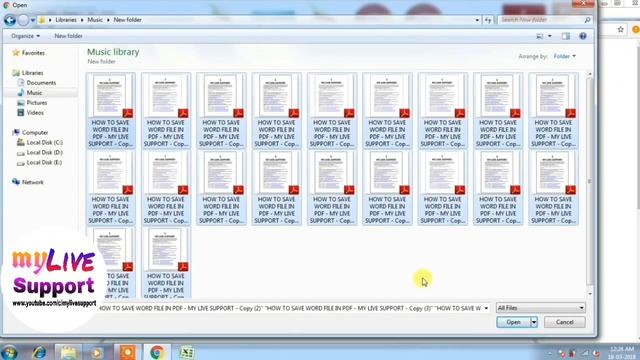Switch to Chrome in taskbar
The height and width of the screenshot is (360, 640).
tap(157, 352)
